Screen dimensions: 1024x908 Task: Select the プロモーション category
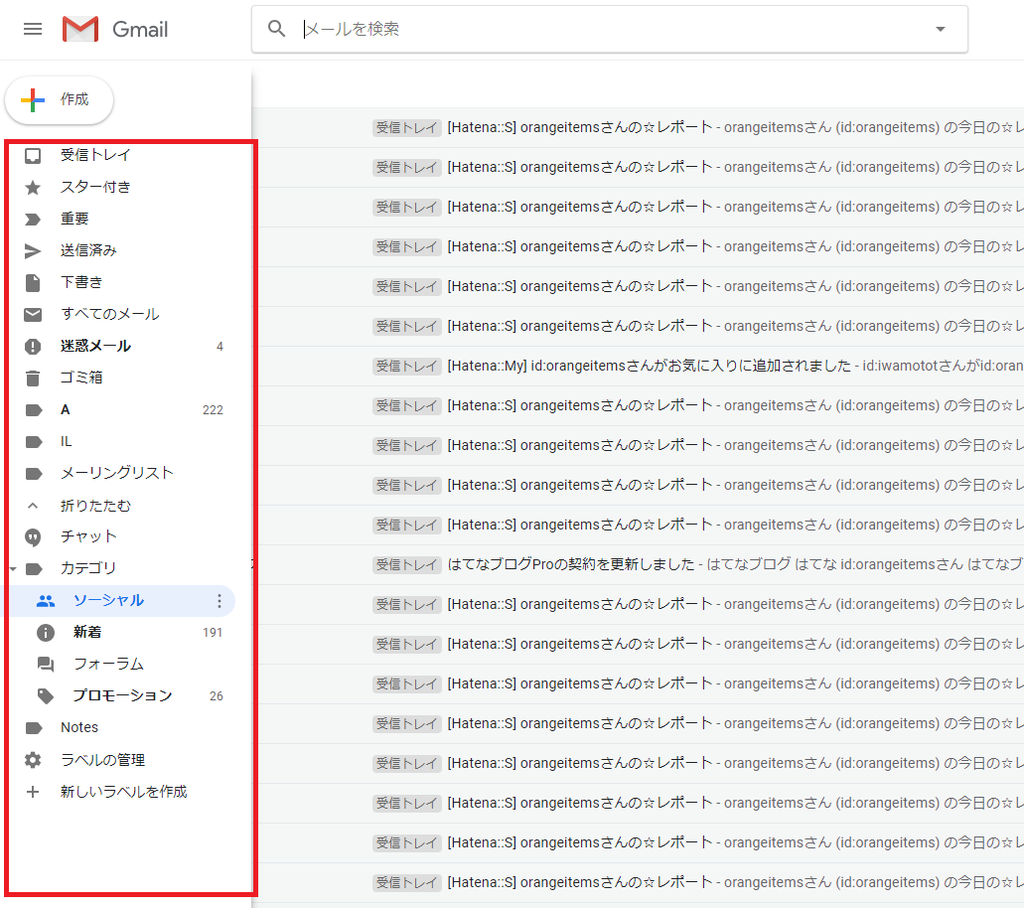pos(123,696)
